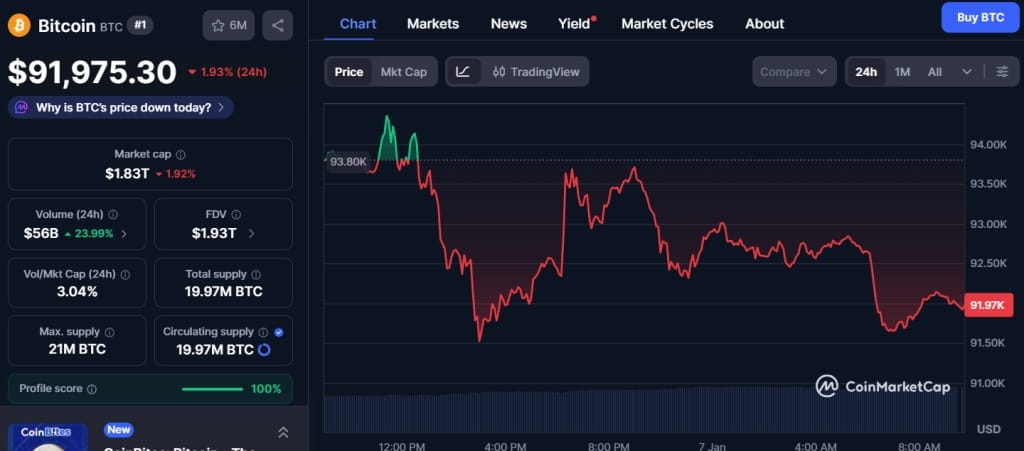Screen dimensions: 1024x451
Task: Click the verified badge near Circulating supply
Action: click(279, 332)
